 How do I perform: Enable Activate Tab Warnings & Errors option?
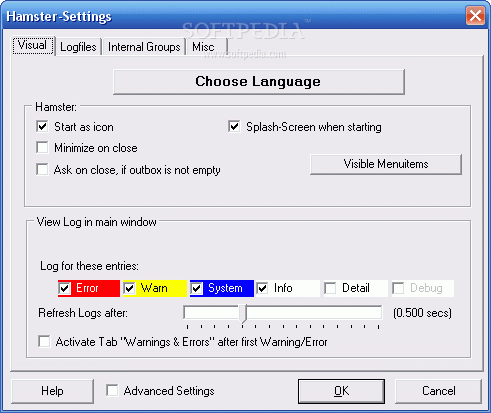(x=44, y=342)
